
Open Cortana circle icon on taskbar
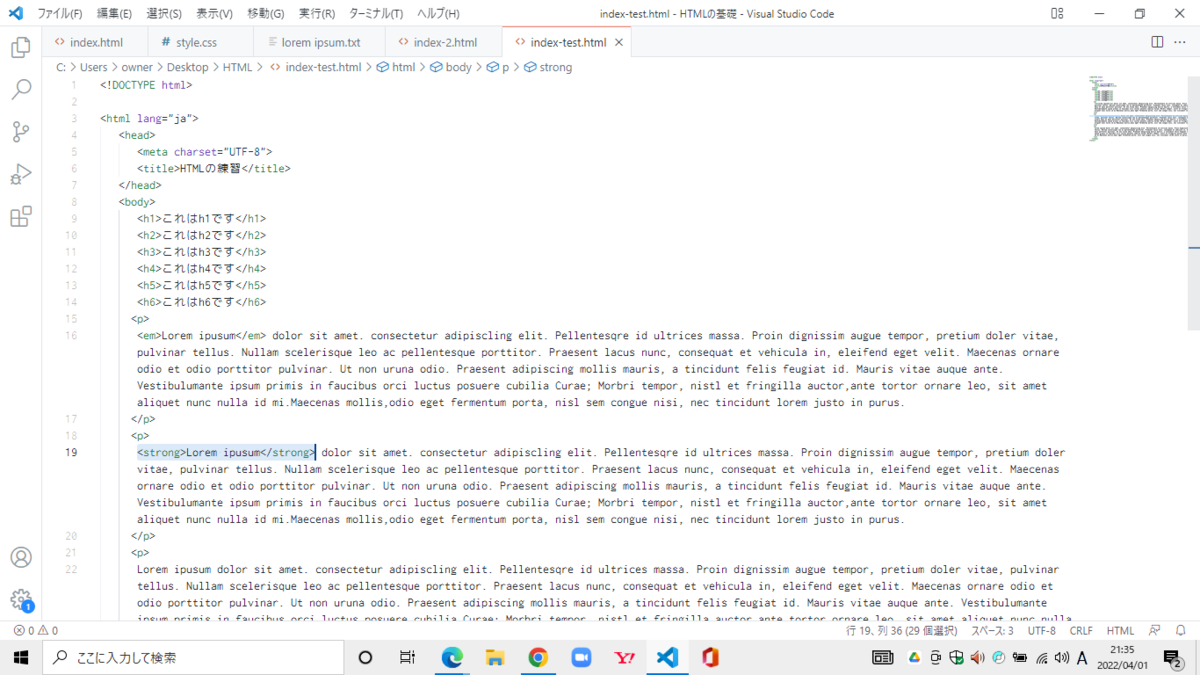365,657
